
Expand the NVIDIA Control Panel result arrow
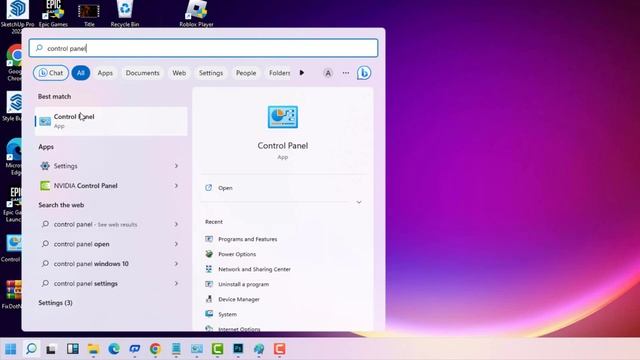coord(176,186)
